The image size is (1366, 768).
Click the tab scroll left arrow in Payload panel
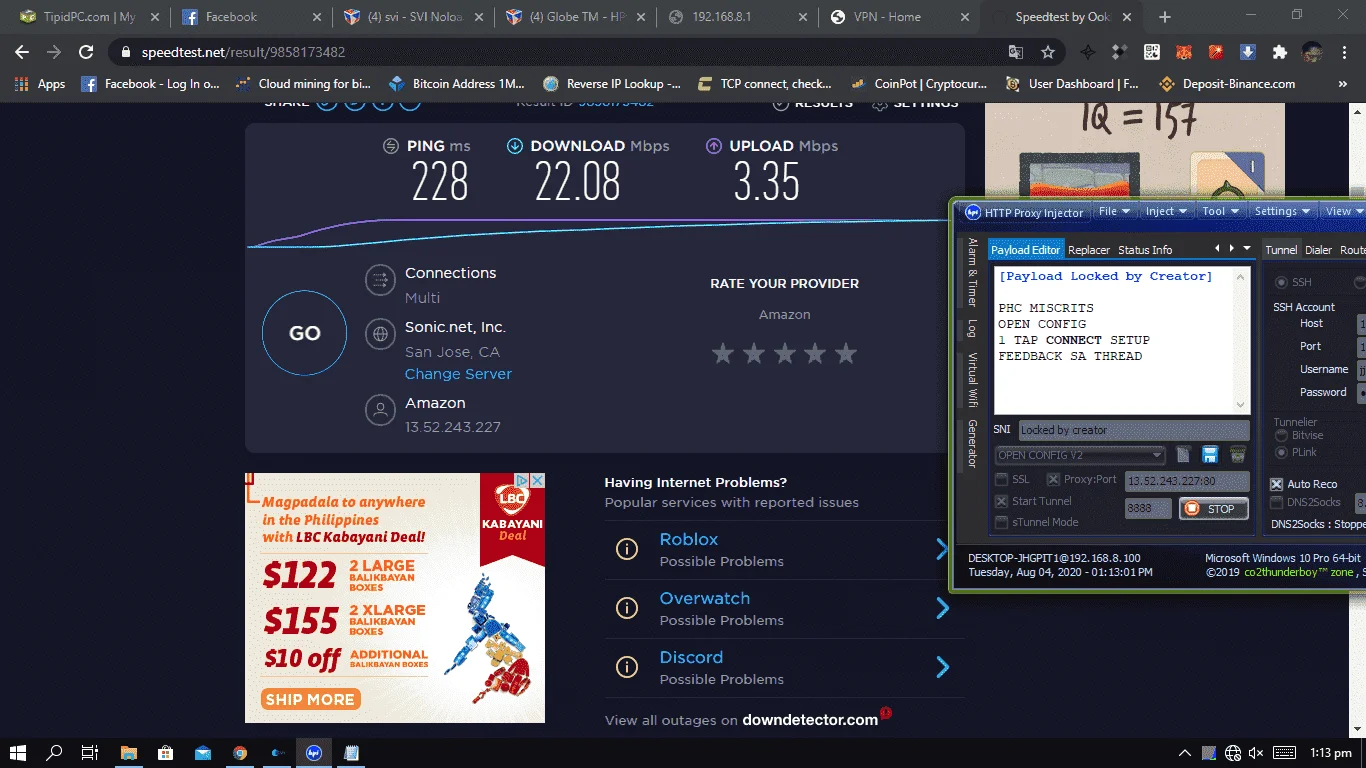[1217, 248]
